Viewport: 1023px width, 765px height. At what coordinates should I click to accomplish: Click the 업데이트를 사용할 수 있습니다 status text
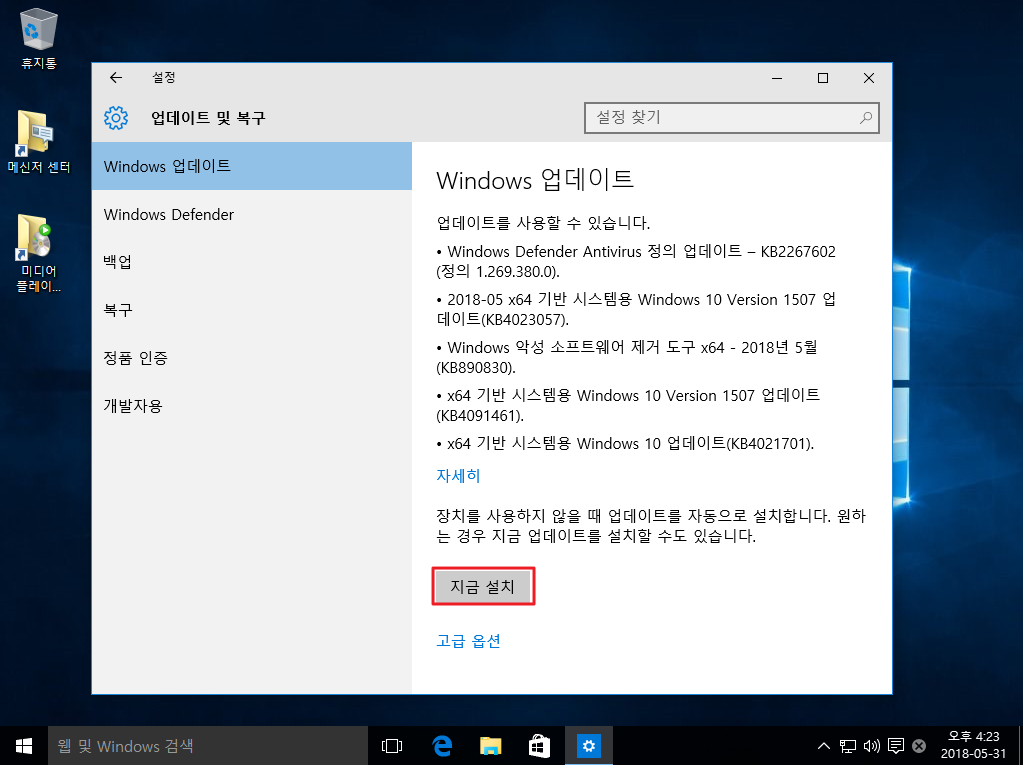pyautogui.click(x=543, y=223)
